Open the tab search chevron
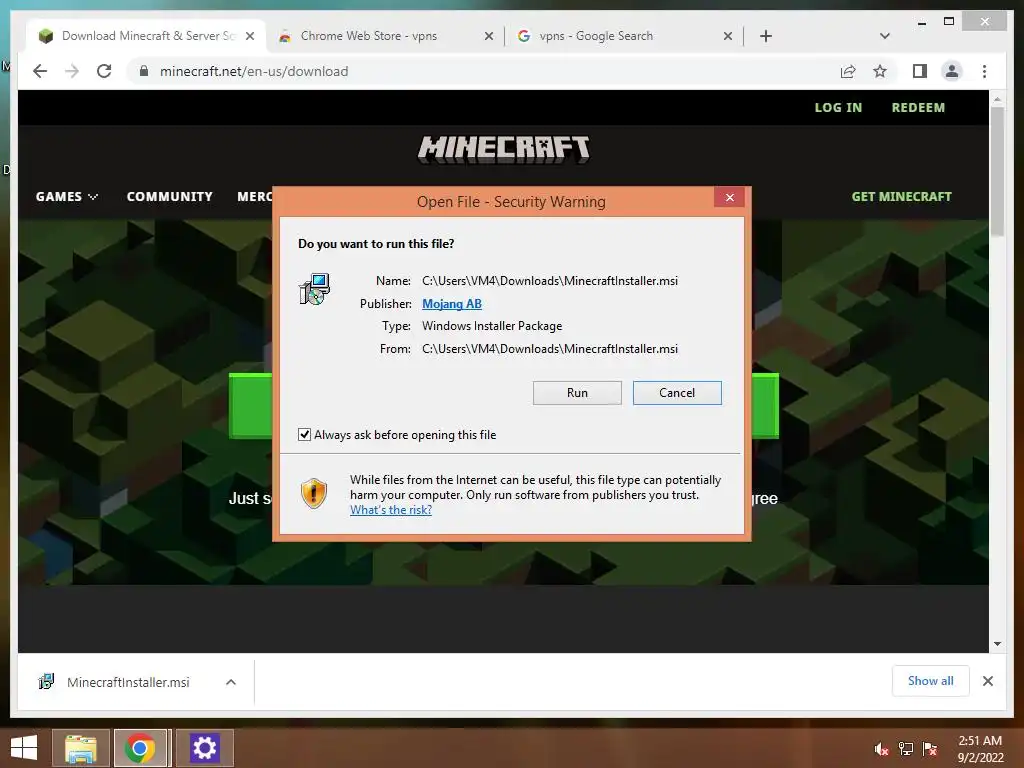 [884, 36]
